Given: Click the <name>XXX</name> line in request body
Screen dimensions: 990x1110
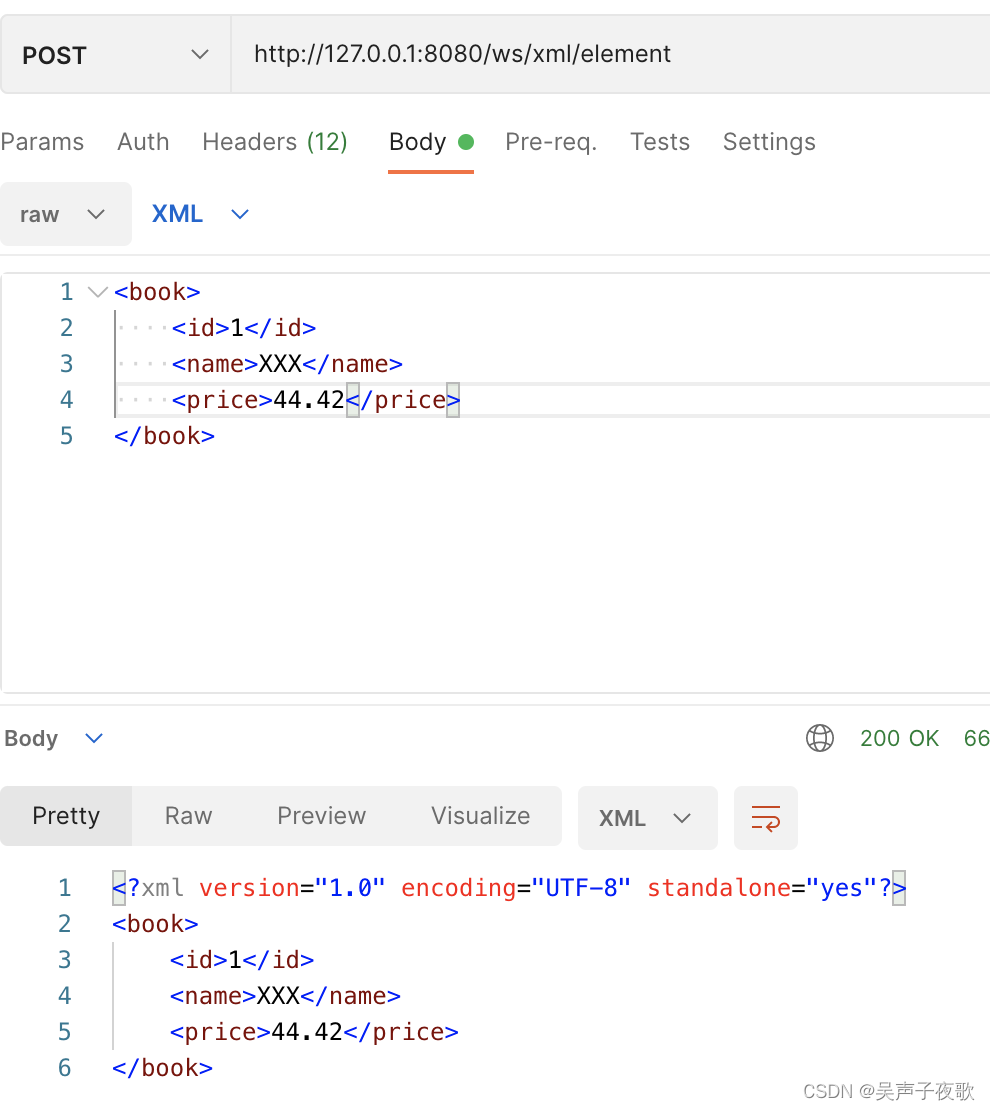Looking at the screenshot, I should [x=287, y=364].
